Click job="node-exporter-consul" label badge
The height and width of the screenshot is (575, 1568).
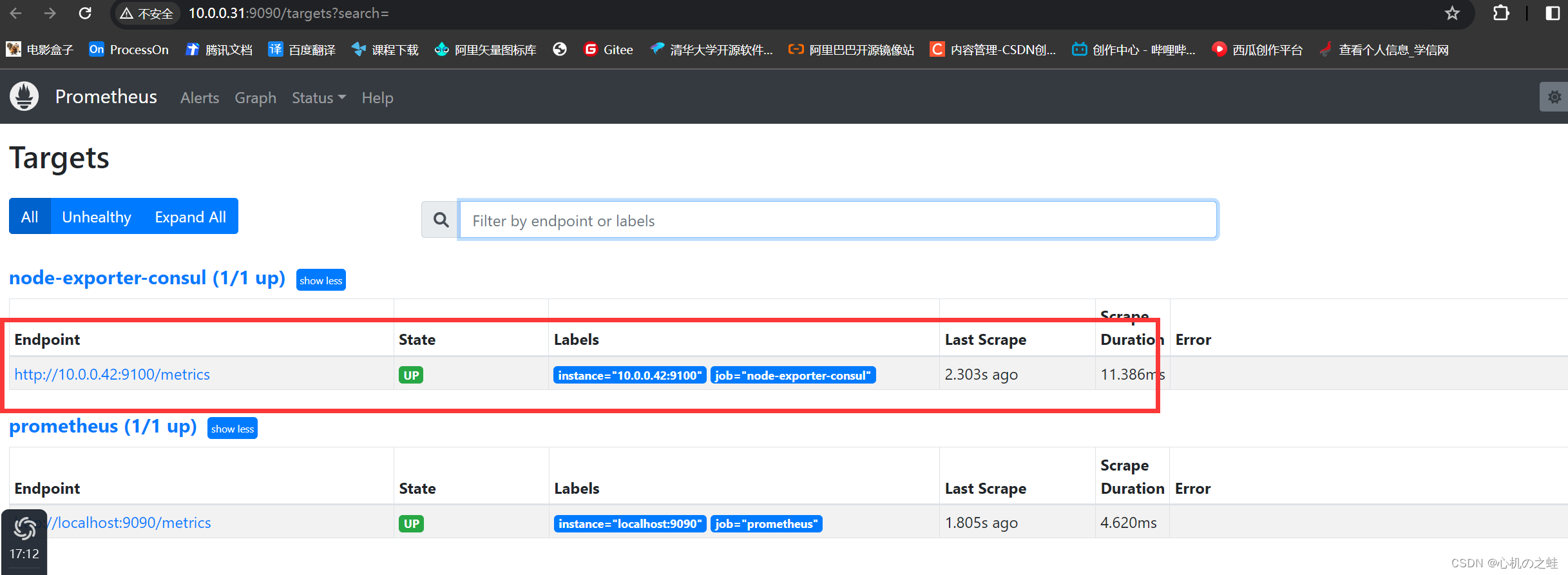click(x=793, y=375)
